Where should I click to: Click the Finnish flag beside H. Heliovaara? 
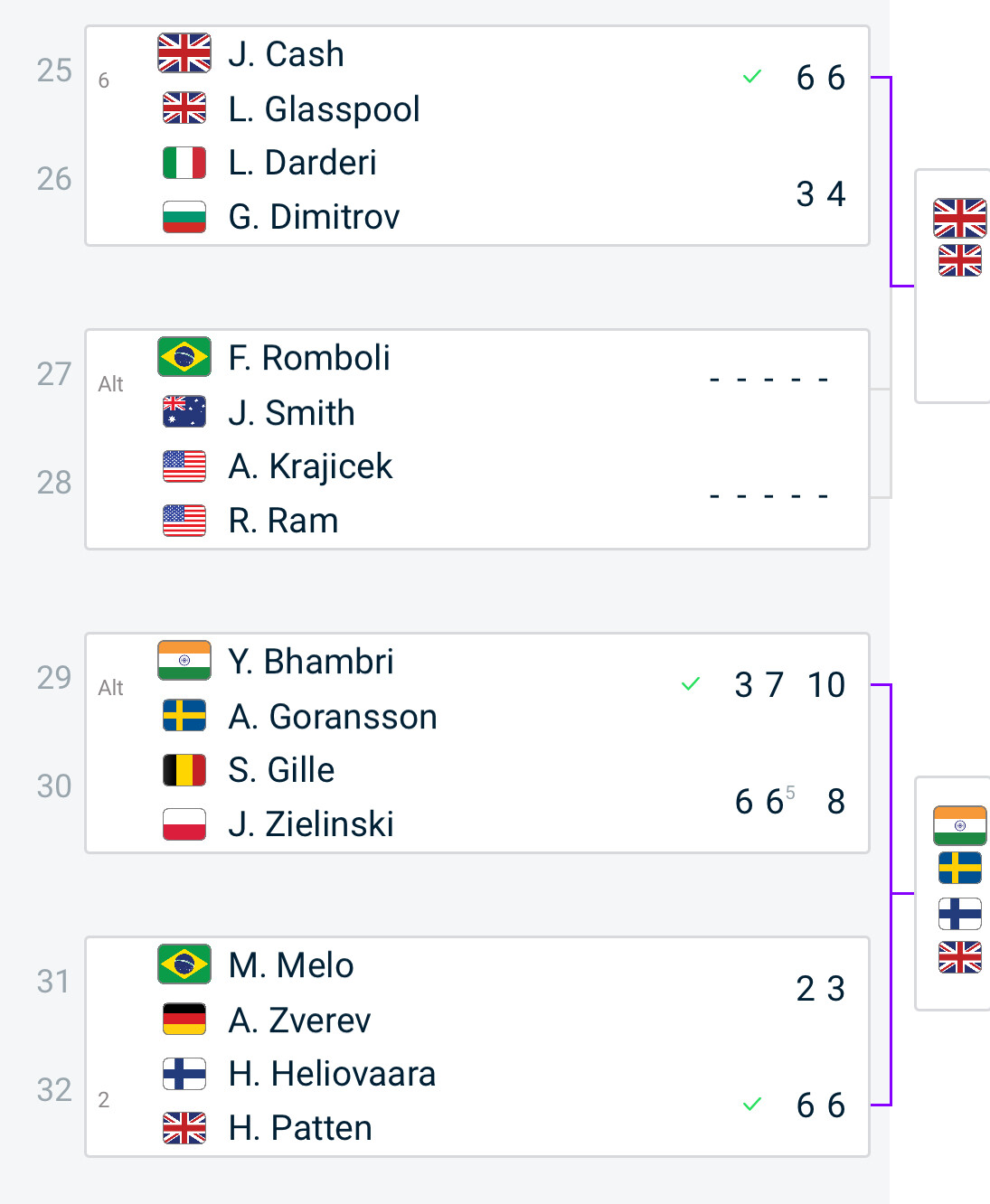pyautogui.click(x=184, y=1074)
